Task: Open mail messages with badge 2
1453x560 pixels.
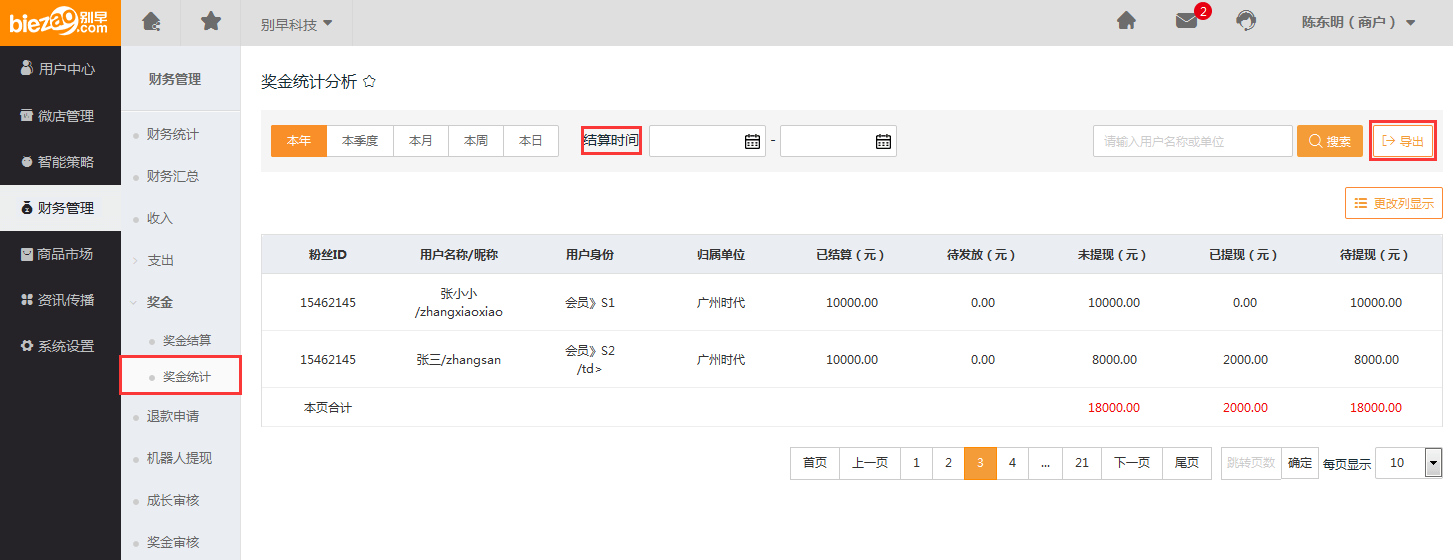Action: pos(1187,21)
